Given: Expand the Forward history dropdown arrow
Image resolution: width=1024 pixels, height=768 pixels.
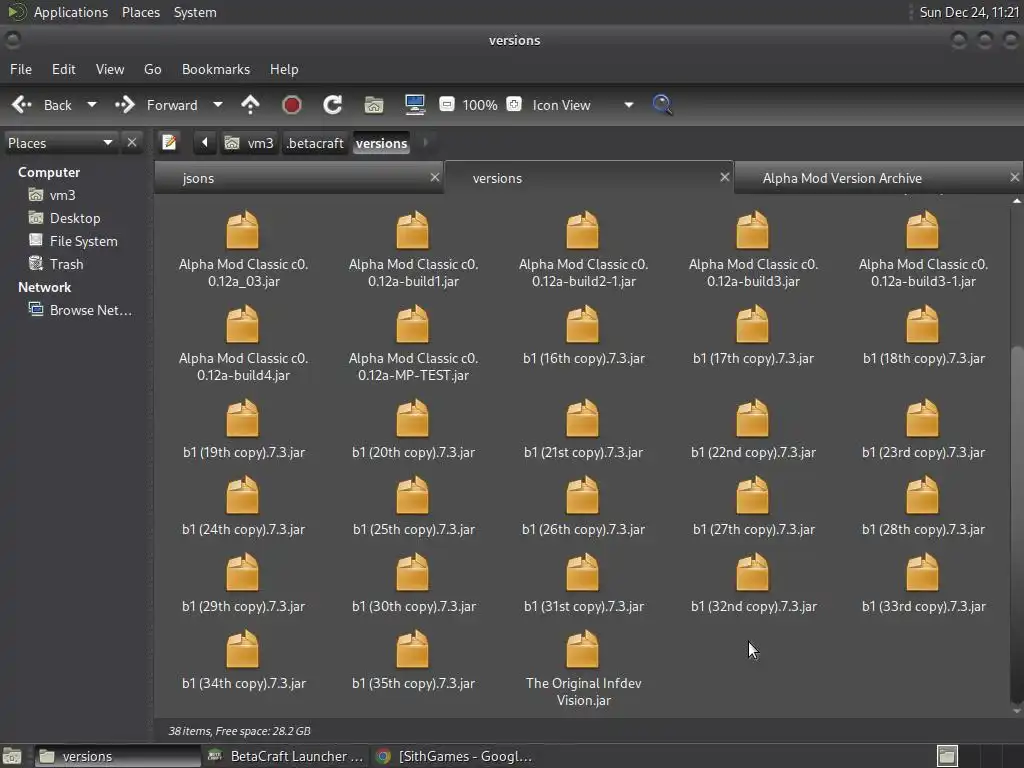Looking at the screenshot, I should (217, 105).
